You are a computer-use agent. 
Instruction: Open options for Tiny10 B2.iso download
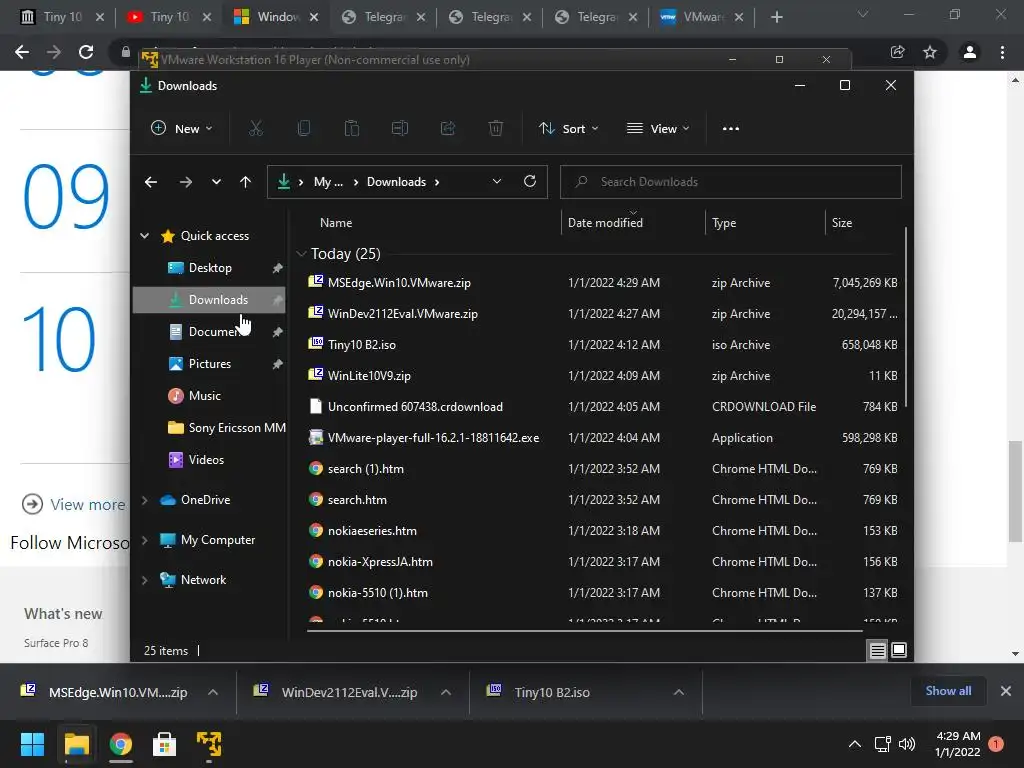679,692
